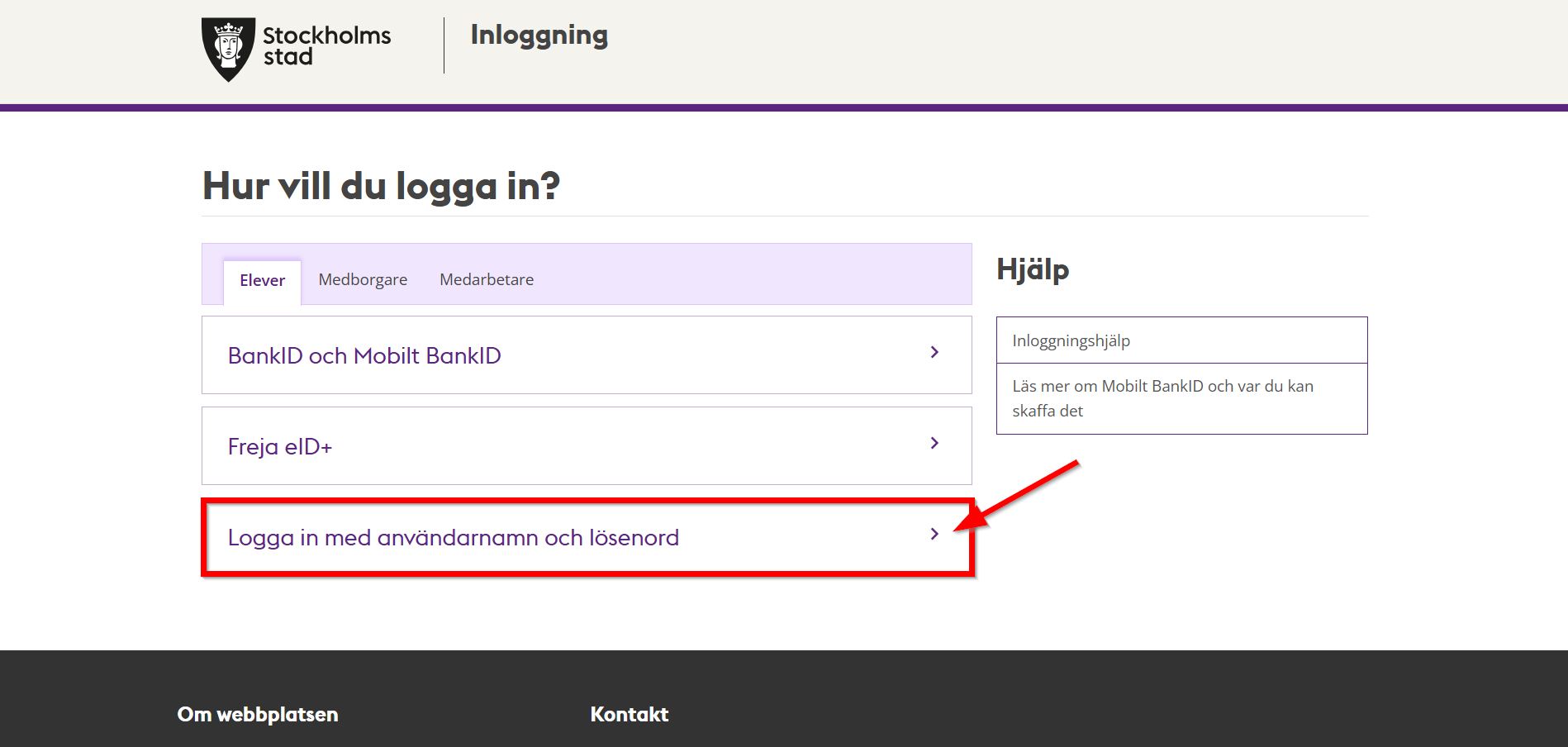Screen dimensions: 1568x747
Task: Click the Om webbplatsen footer heading
Action: [x=258, y=715]
